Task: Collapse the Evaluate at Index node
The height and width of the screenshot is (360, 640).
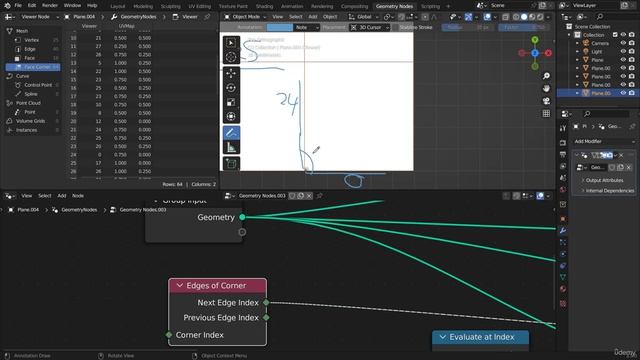Action: point(442,337)
